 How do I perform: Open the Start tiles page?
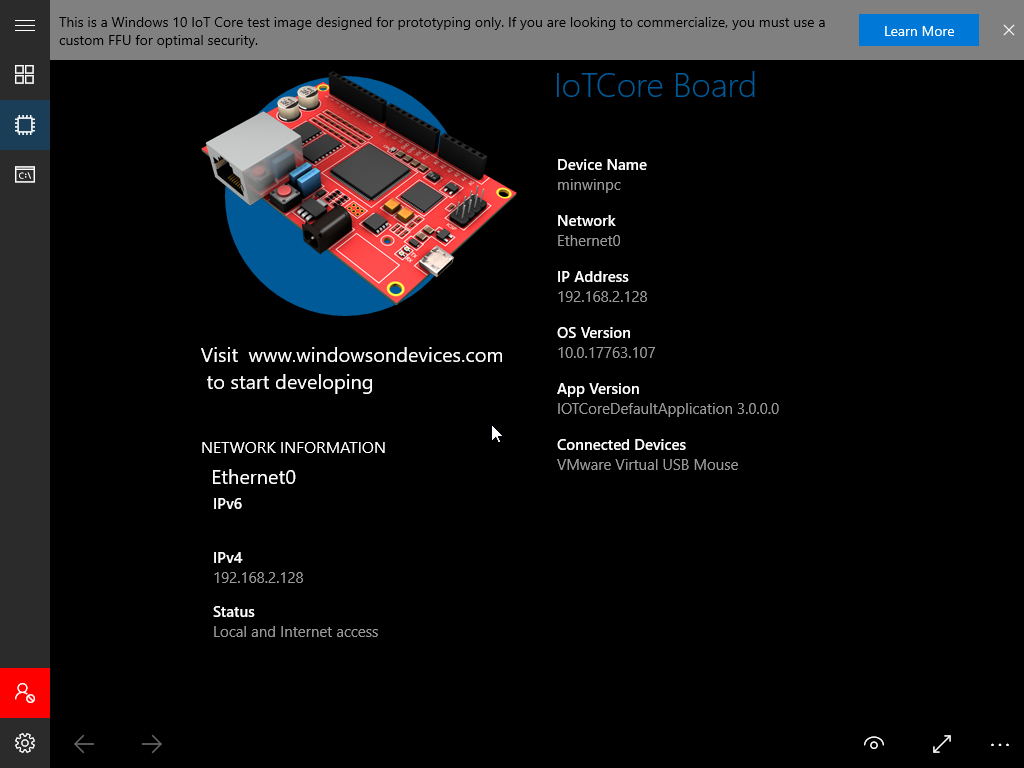click(x=25, y=75)
